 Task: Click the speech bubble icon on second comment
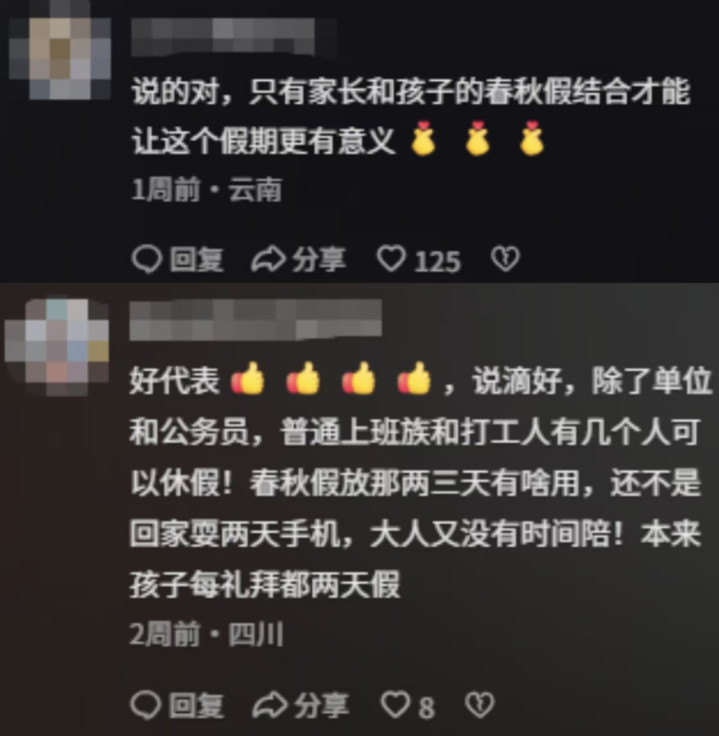(x=146, y=705)
